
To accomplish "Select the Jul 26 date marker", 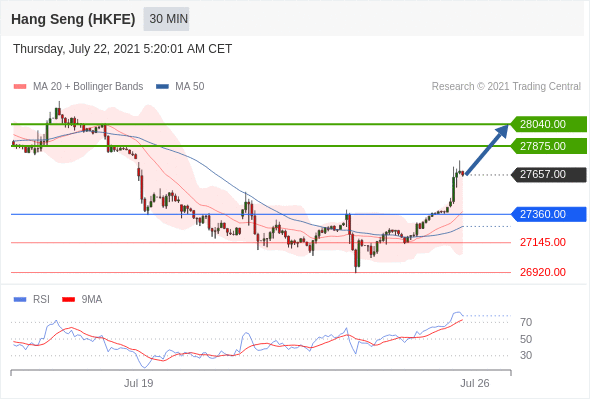I will 475,383.
